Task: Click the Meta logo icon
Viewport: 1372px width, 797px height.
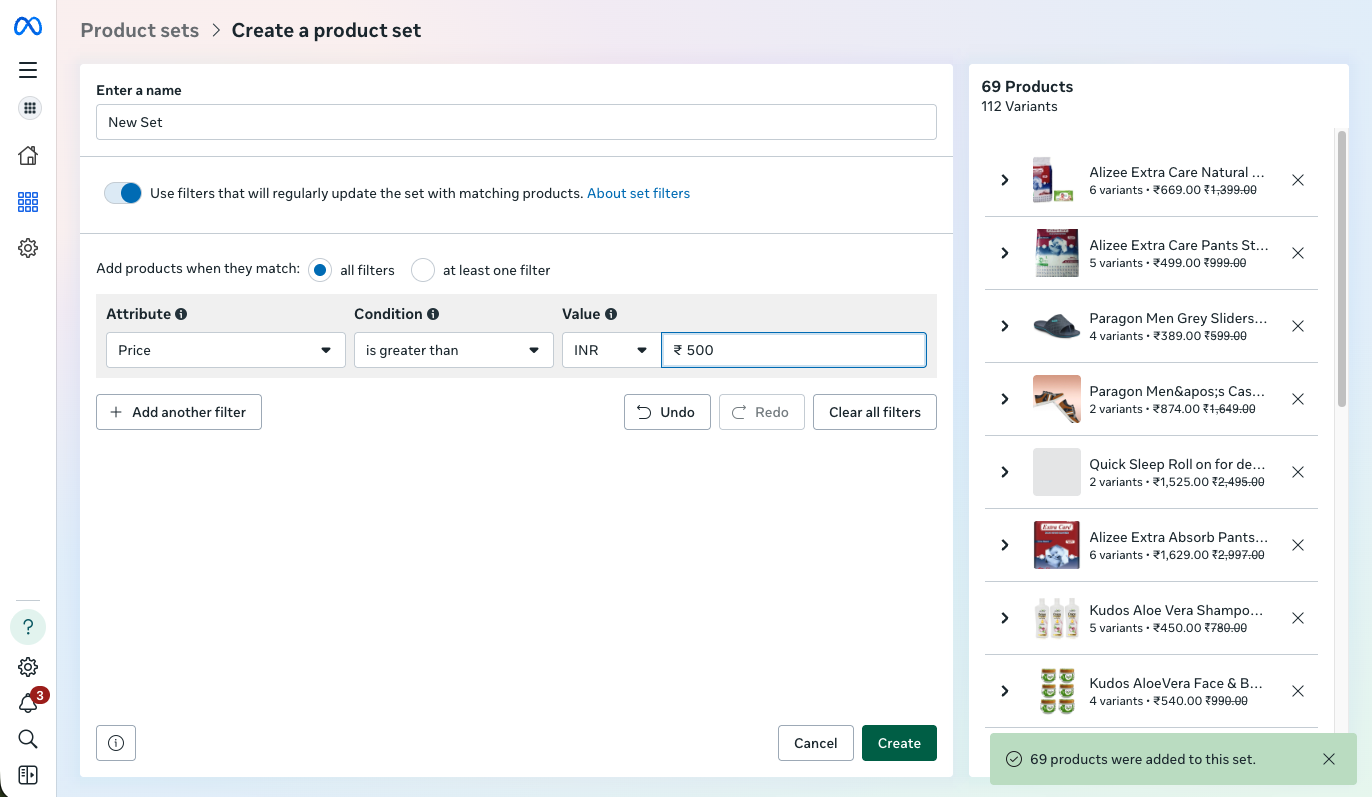Action: pyautogui.click(x=28, y=27)
